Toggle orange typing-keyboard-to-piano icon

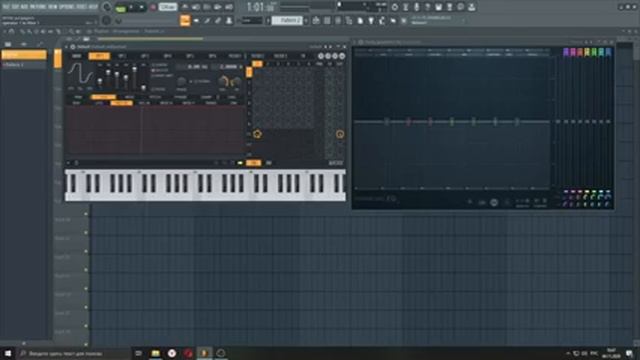[x=185, y=20]
